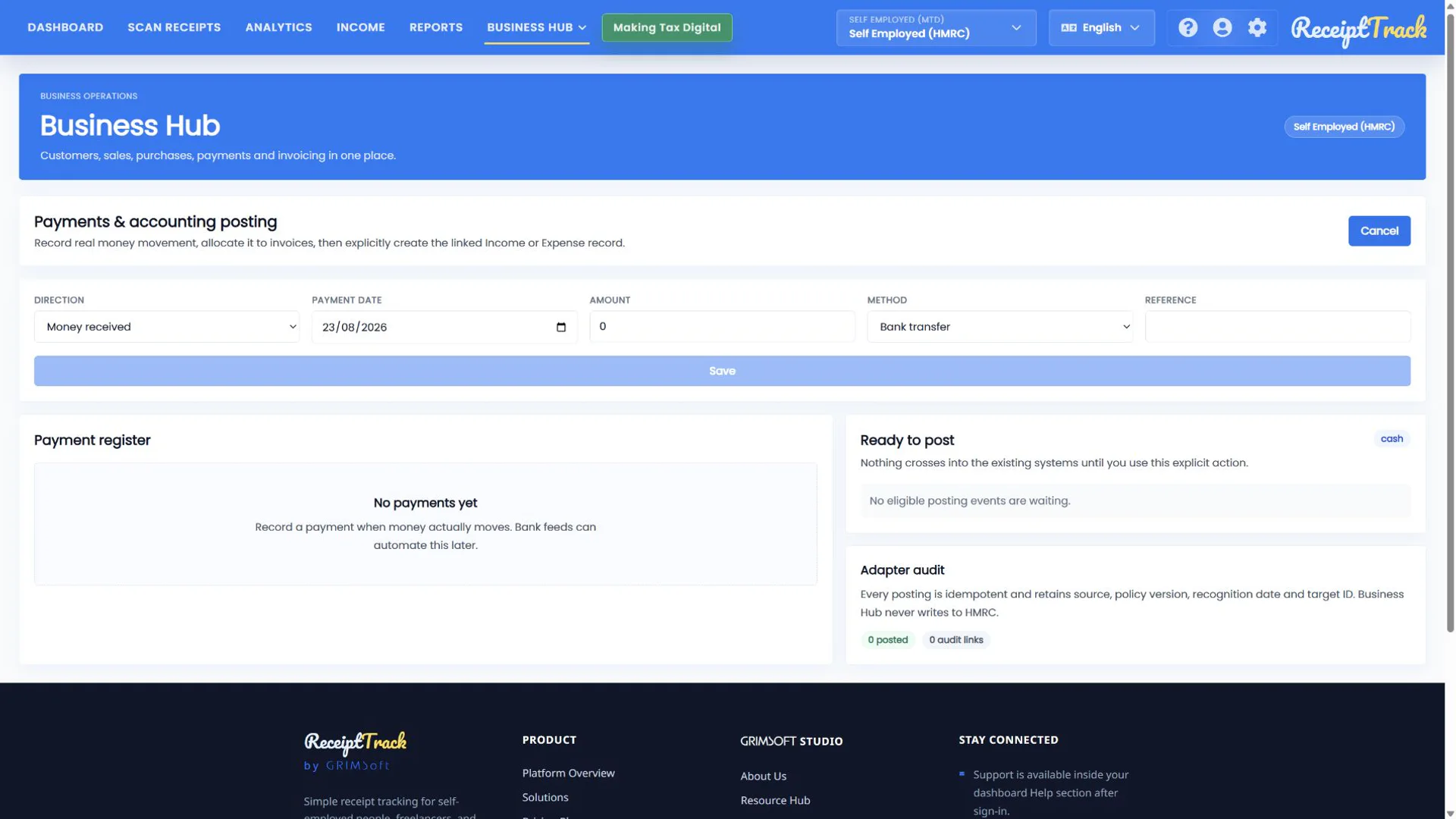Click the 0 posted badge
1456x819 pixels.
[887, 640]
